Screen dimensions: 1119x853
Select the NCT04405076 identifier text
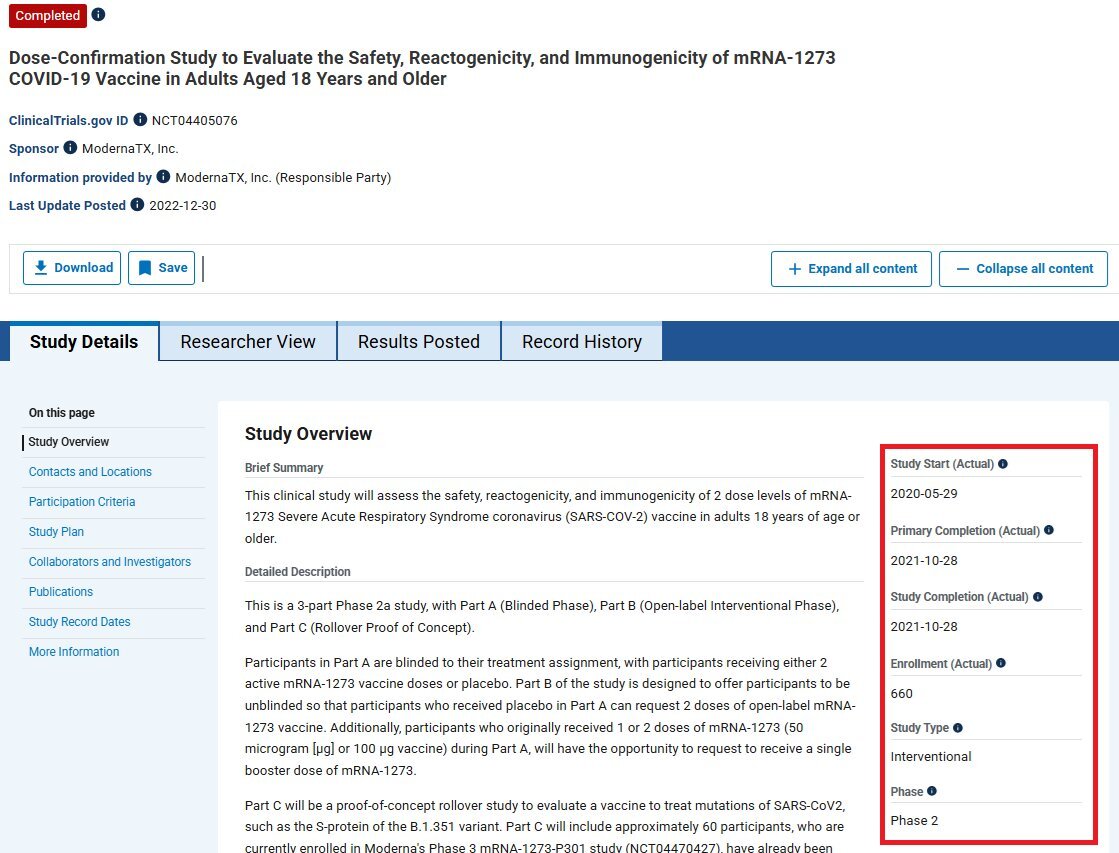pos(194,120)
